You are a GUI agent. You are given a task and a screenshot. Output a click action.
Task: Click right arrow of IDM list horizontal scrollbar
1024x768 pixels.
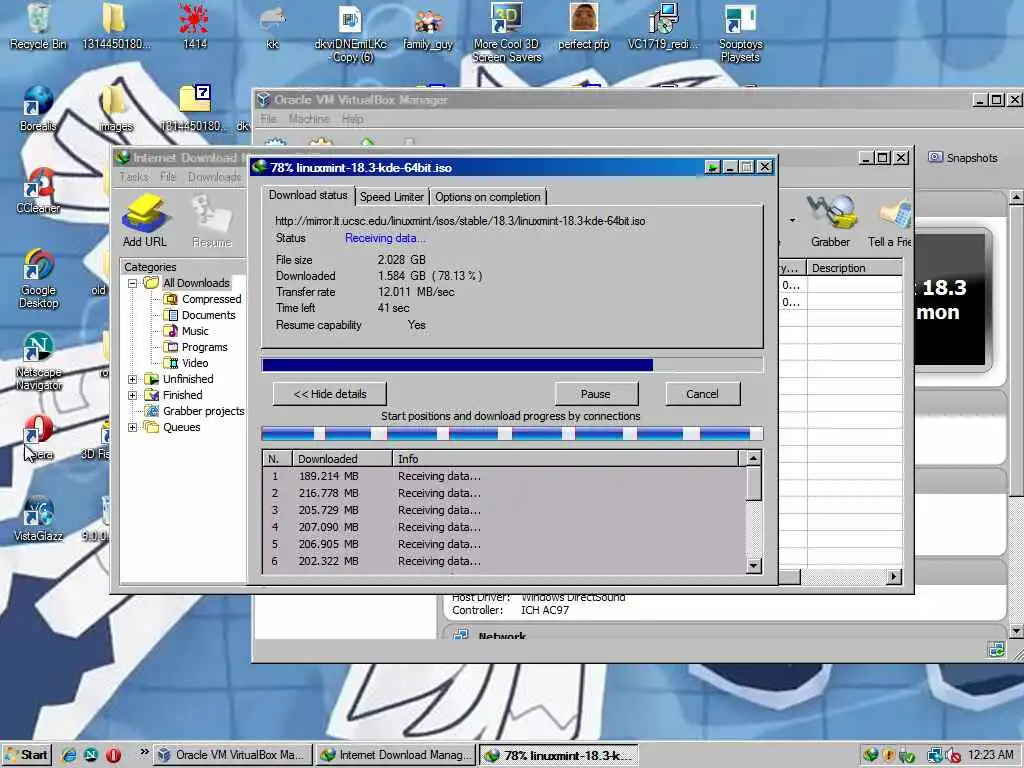coord(894,577)
